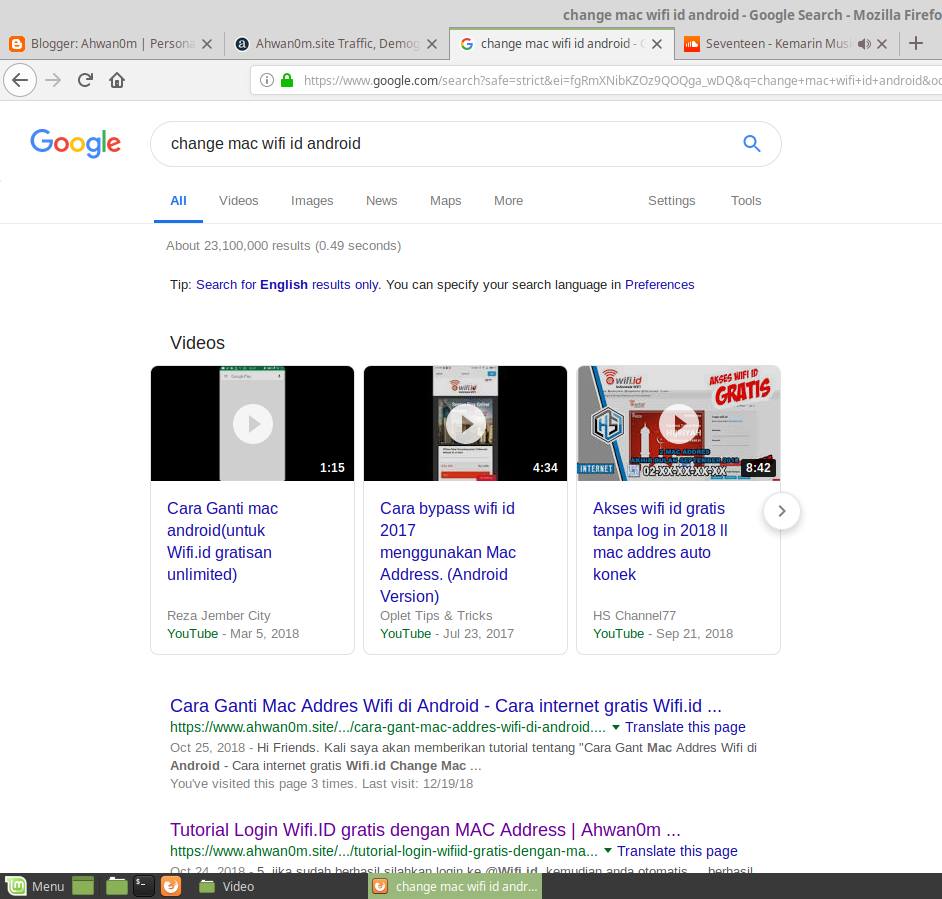
Task: Close the Blogger Ahwan0m tab
Action: 207,44
